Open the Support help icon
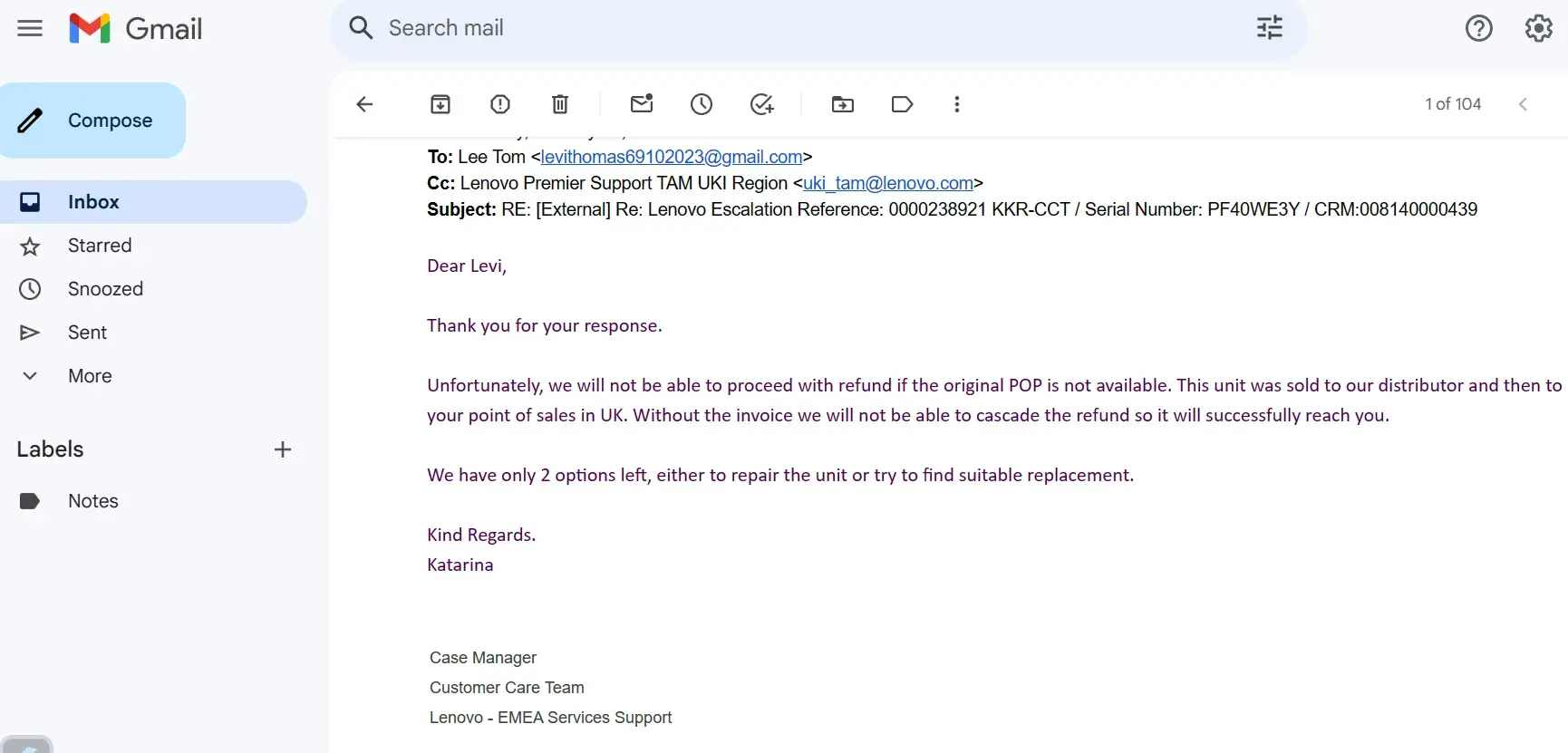 tap(1478, 29)
